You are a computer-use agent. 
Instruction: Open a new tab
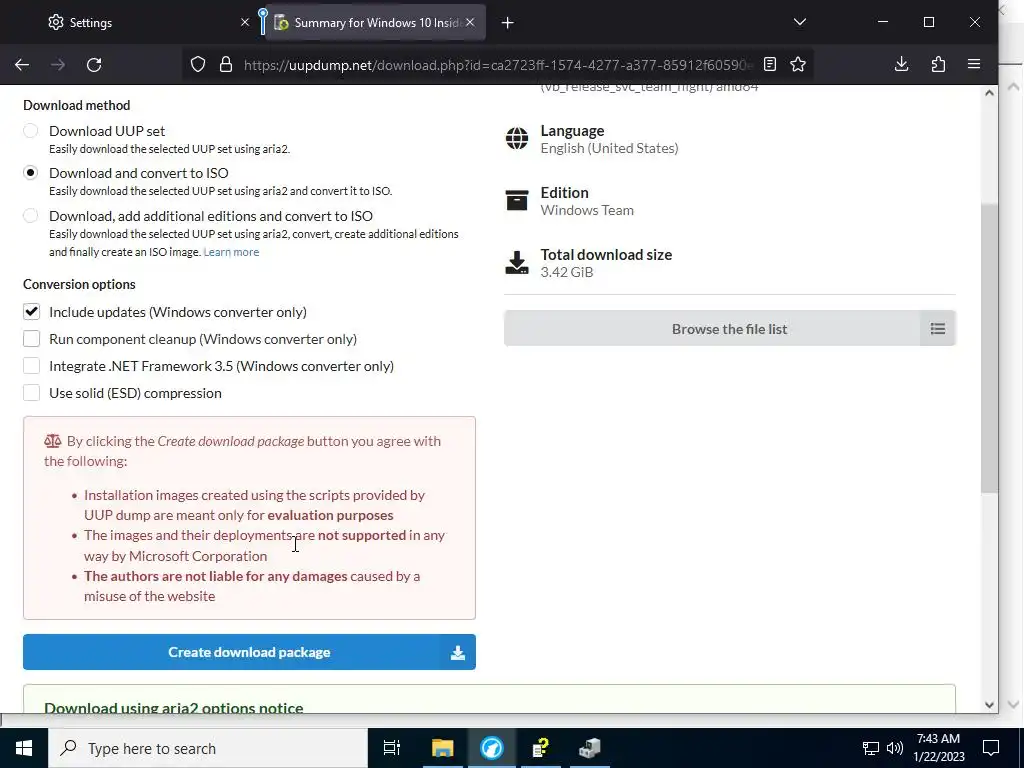(507, 23)
